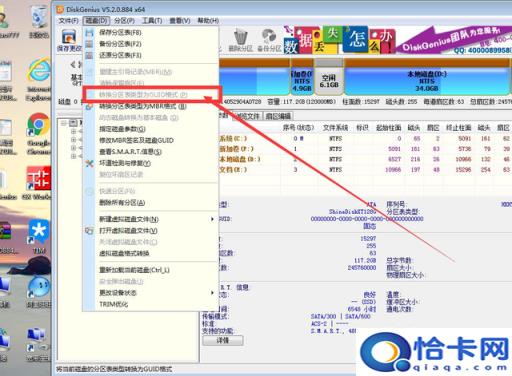Choose 虚拟磁盘格式转换 menu entry
The height and width of the screenshot is (376, 512).
pos(151,253)
